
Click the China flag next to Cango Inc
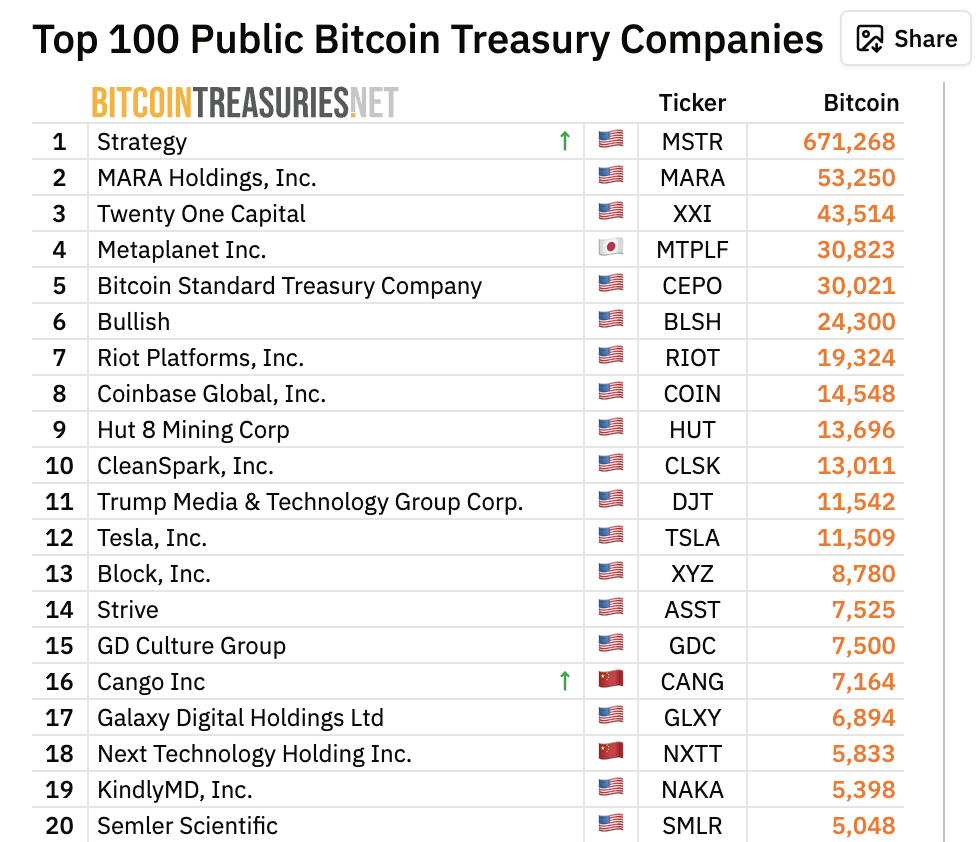click(610, 681)
